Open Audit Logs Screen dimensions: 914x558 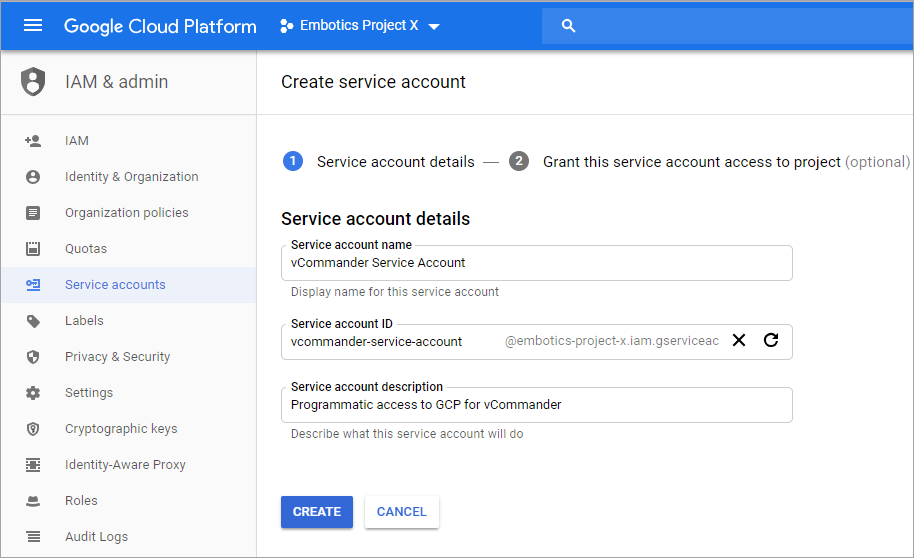pyautogui.click(x=96, y=537)
